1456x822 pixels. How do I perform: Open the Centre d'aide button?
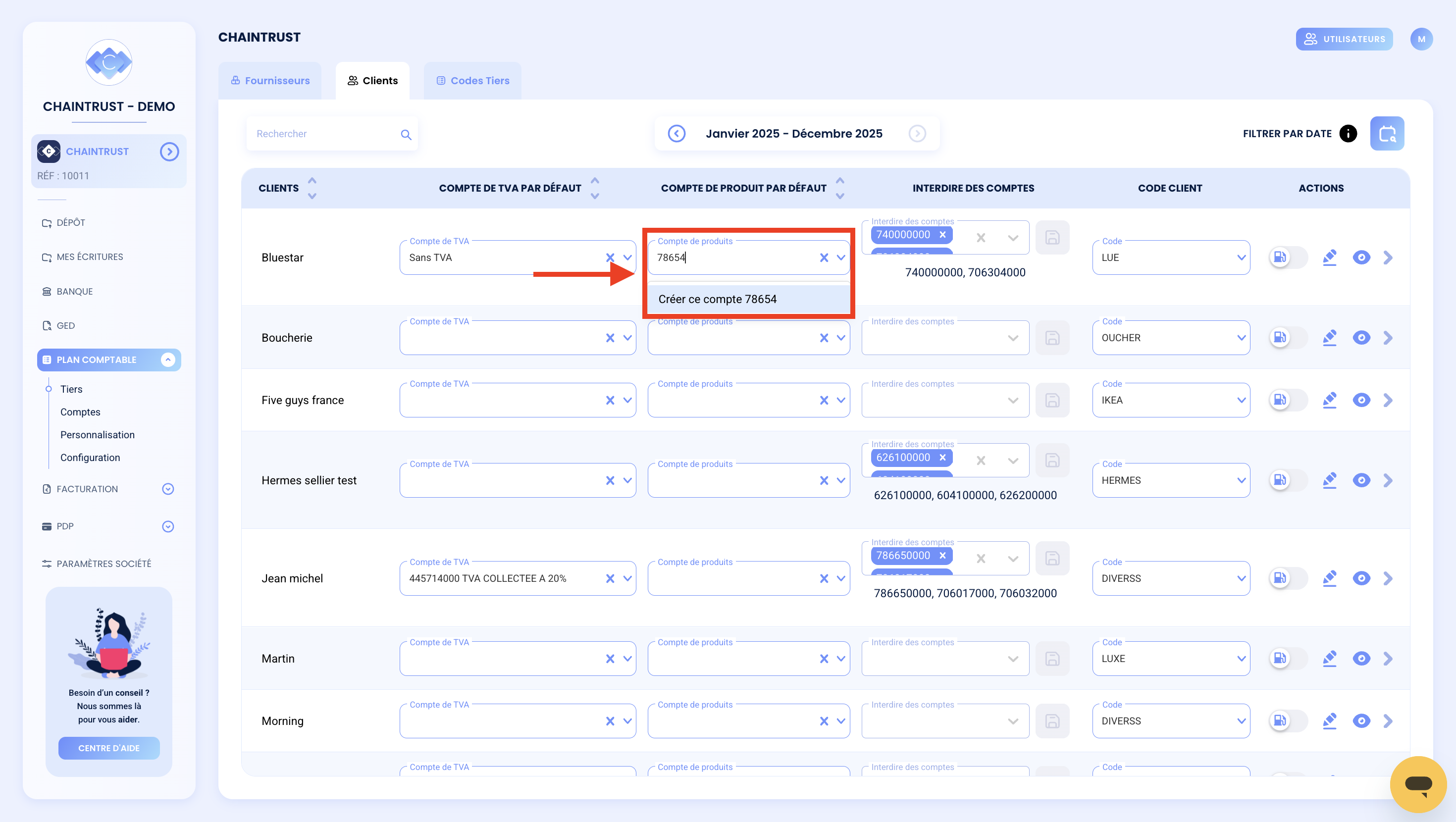(x=108, y=747)
